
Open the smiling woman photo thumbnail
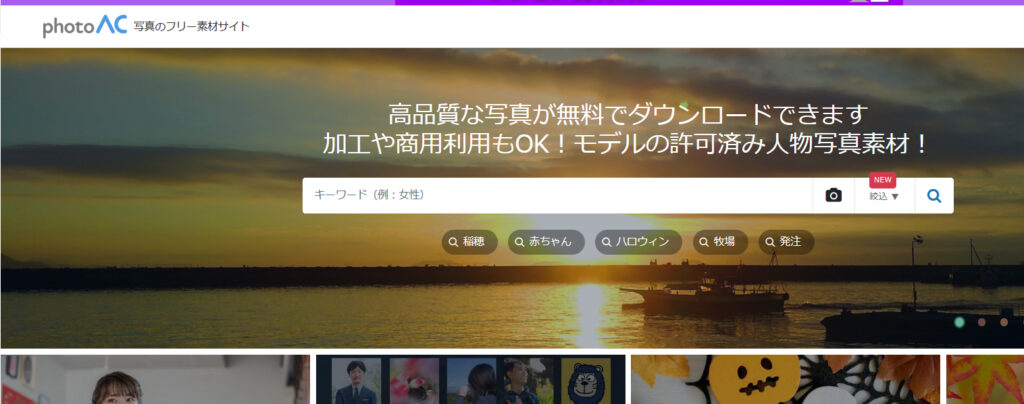coord(155,379)
